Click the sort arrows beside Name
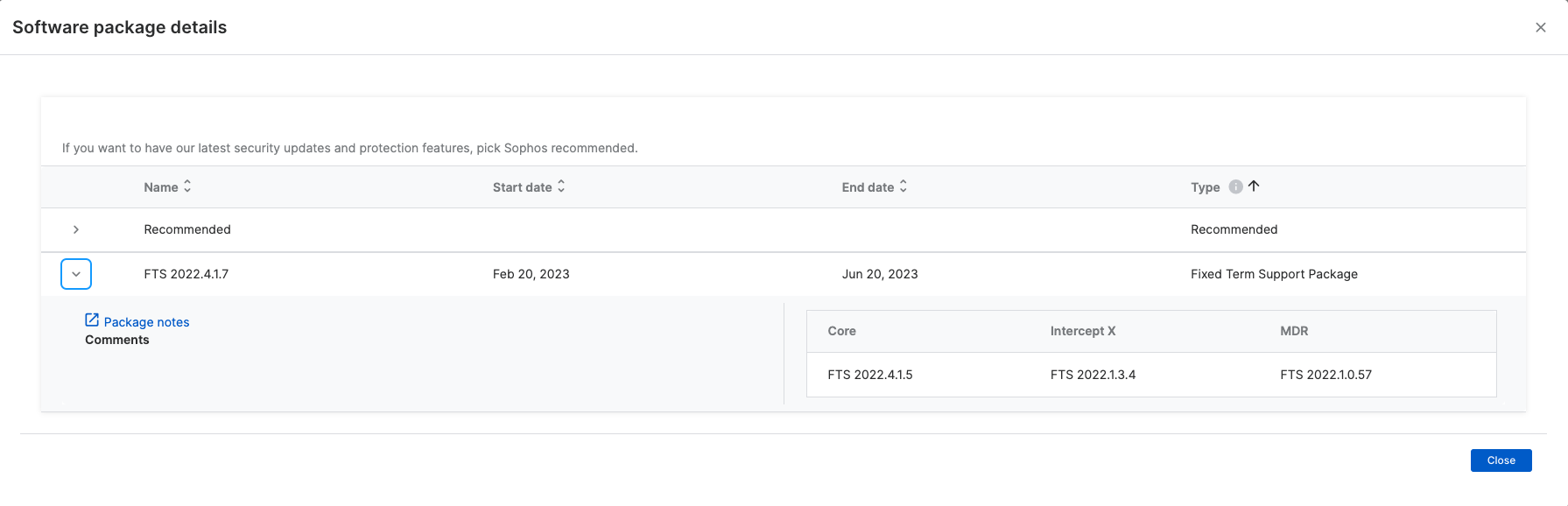This screenshot has width=1568, height=506. tap(187, 186)
